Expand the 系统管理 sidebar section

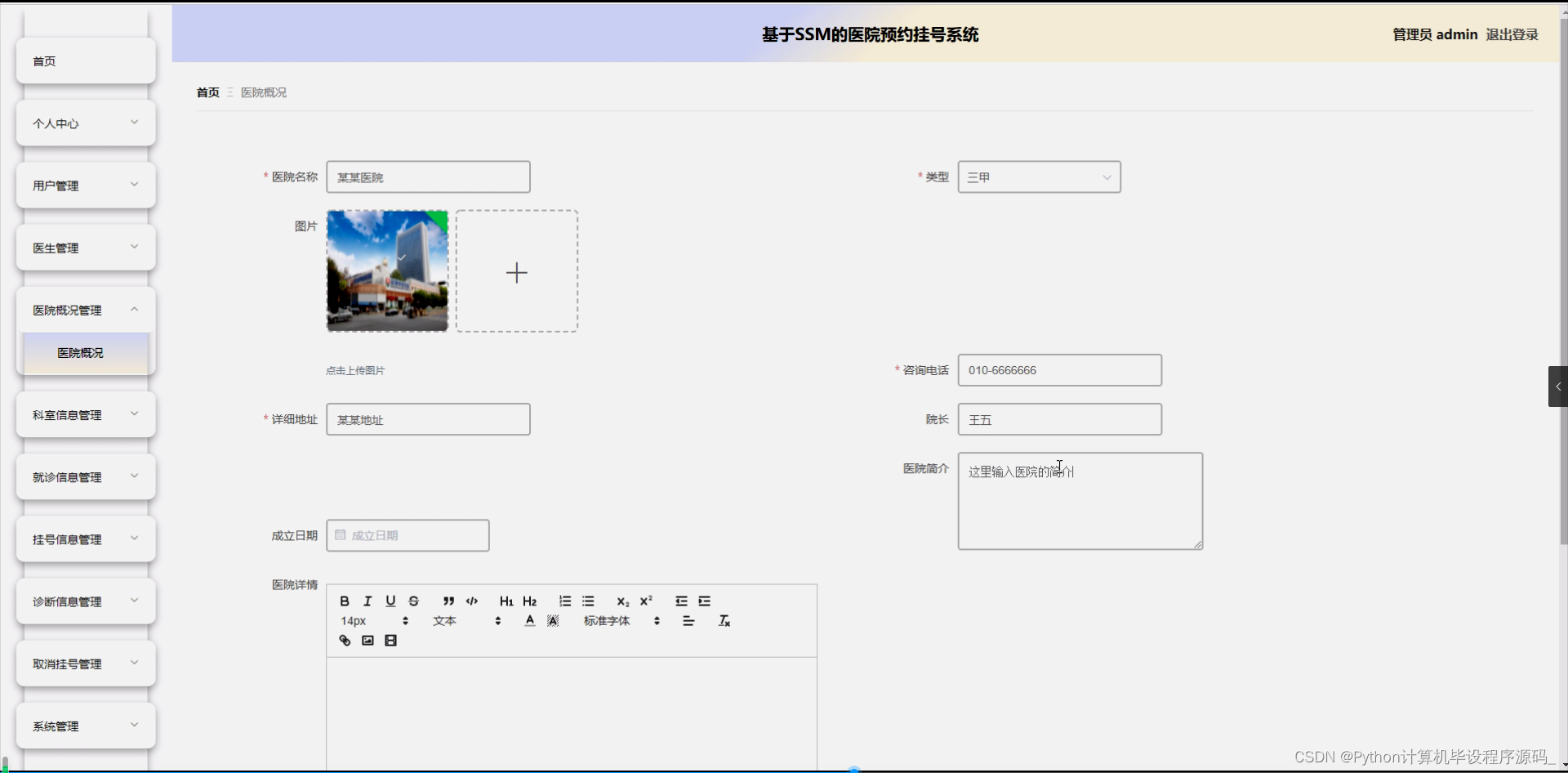click(85, 726)
